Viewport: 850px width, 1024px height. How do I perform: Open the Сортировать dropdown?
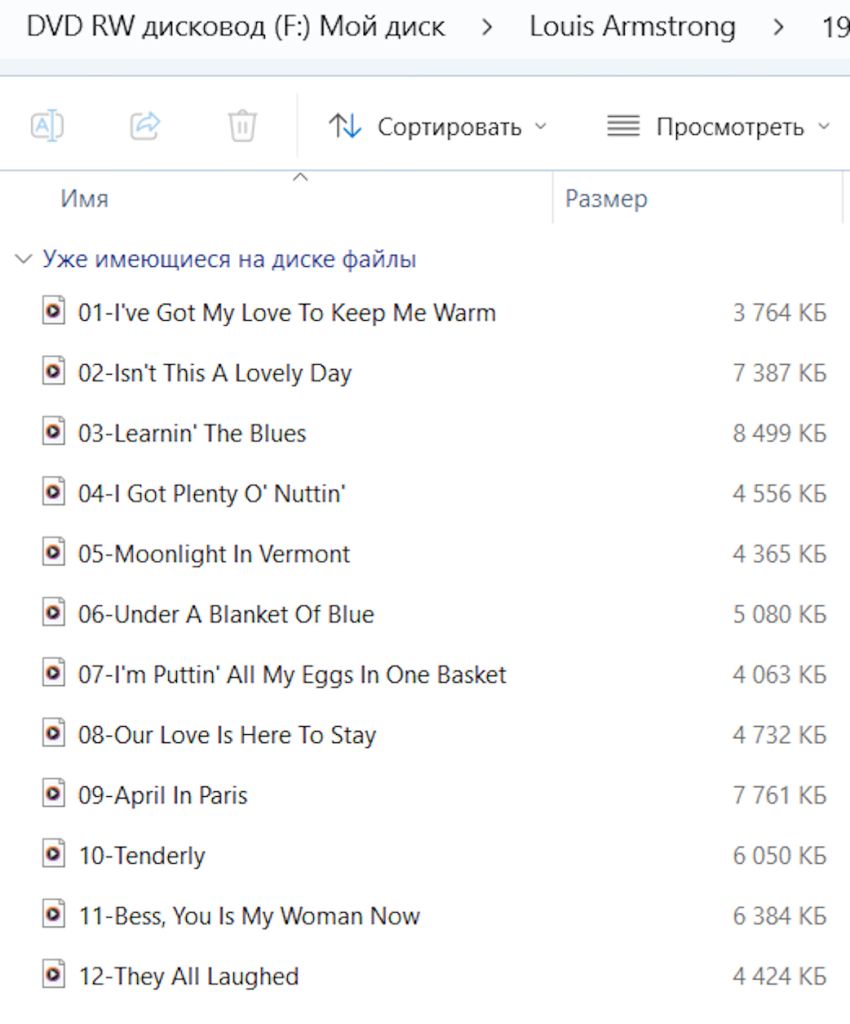tap(437, 127)
